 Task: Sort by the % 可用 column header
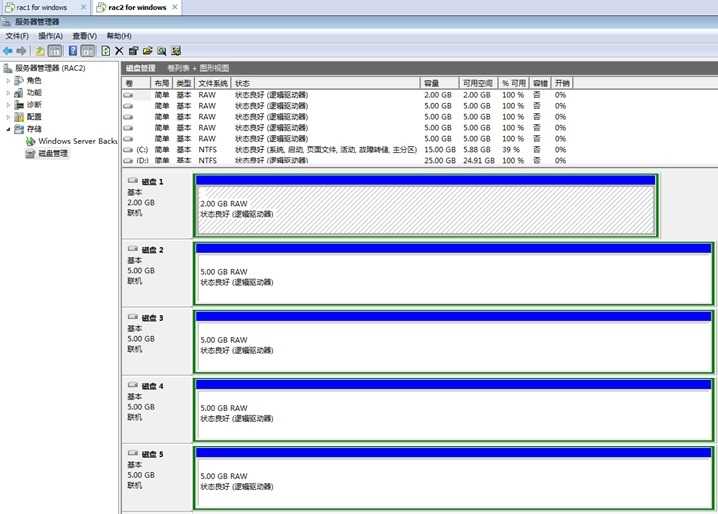click(x=514, y=83)
